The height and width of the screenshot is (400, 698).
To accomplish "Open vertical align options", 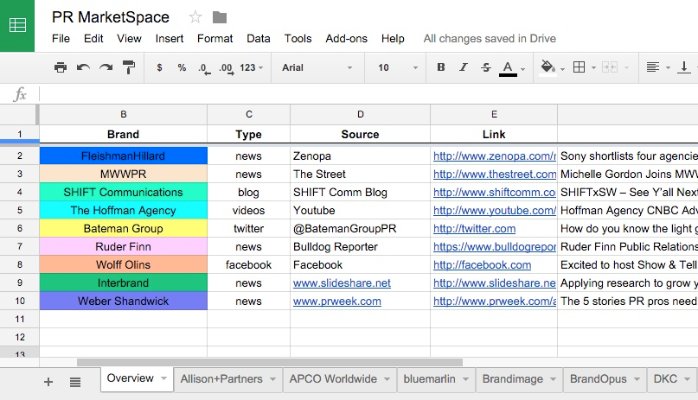I will coord(684,67).
